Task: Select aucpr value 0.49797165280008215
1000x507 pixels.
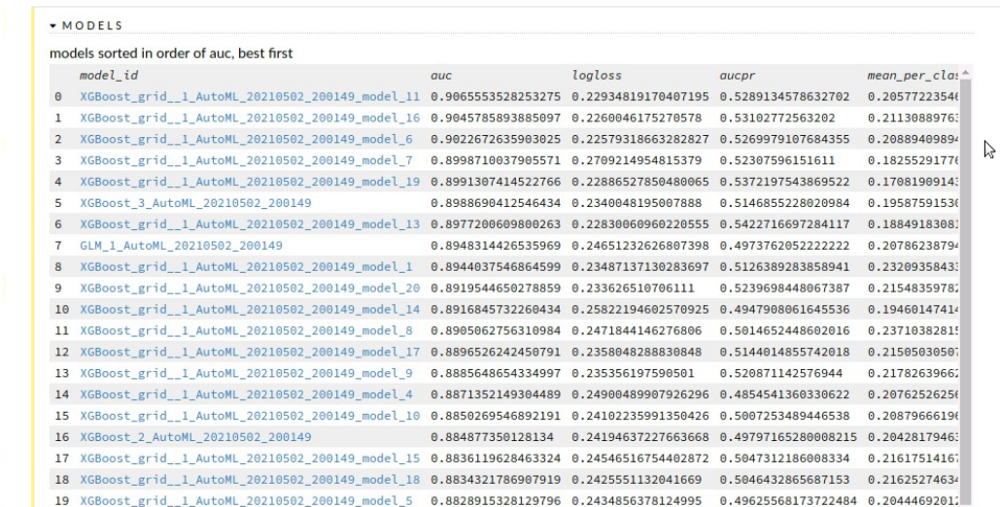Action: point(788,437)
